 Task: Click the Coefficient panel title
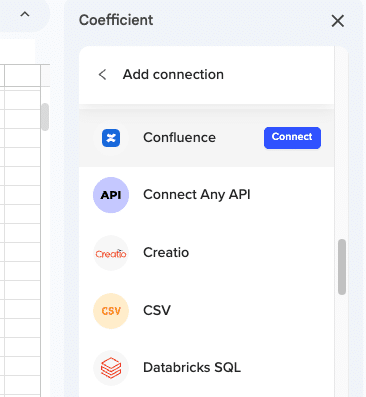click(116, 20)
